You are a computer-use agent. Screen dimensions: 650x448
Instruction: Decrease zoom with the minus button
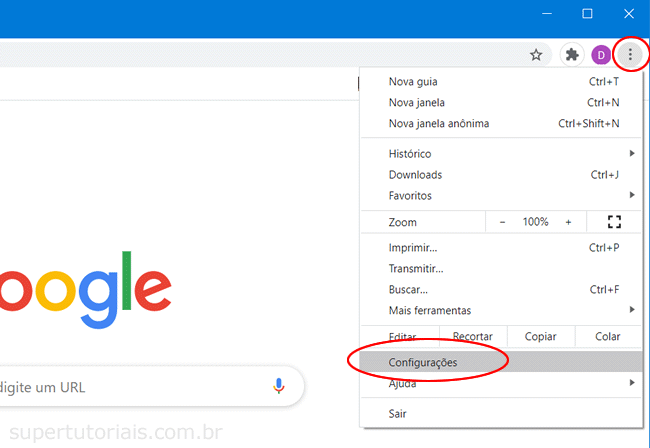[x=502, y=222]
